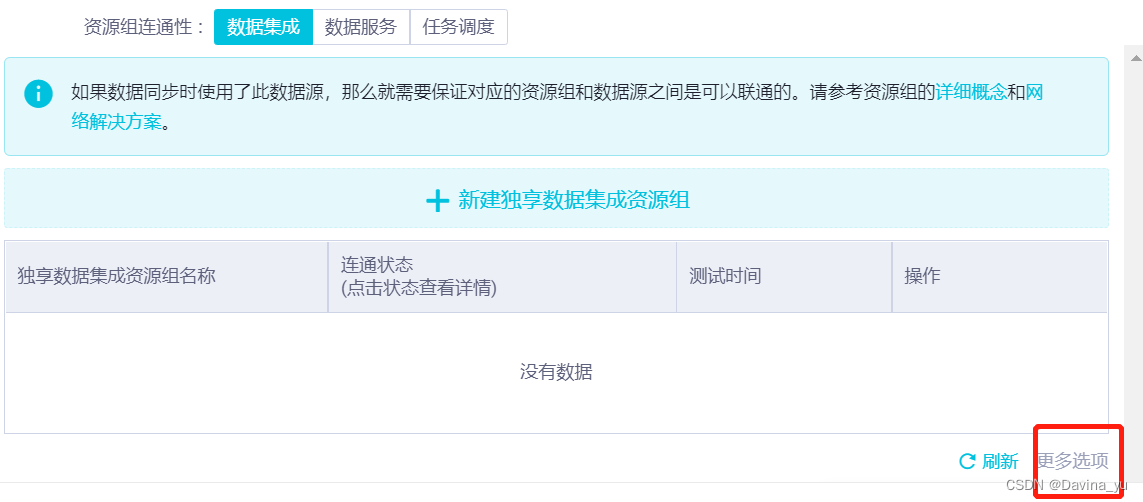Screen dimensions: 1143x502
Task: Click 新建独享数据集成资源组 button text
Action: pos(573,200)
